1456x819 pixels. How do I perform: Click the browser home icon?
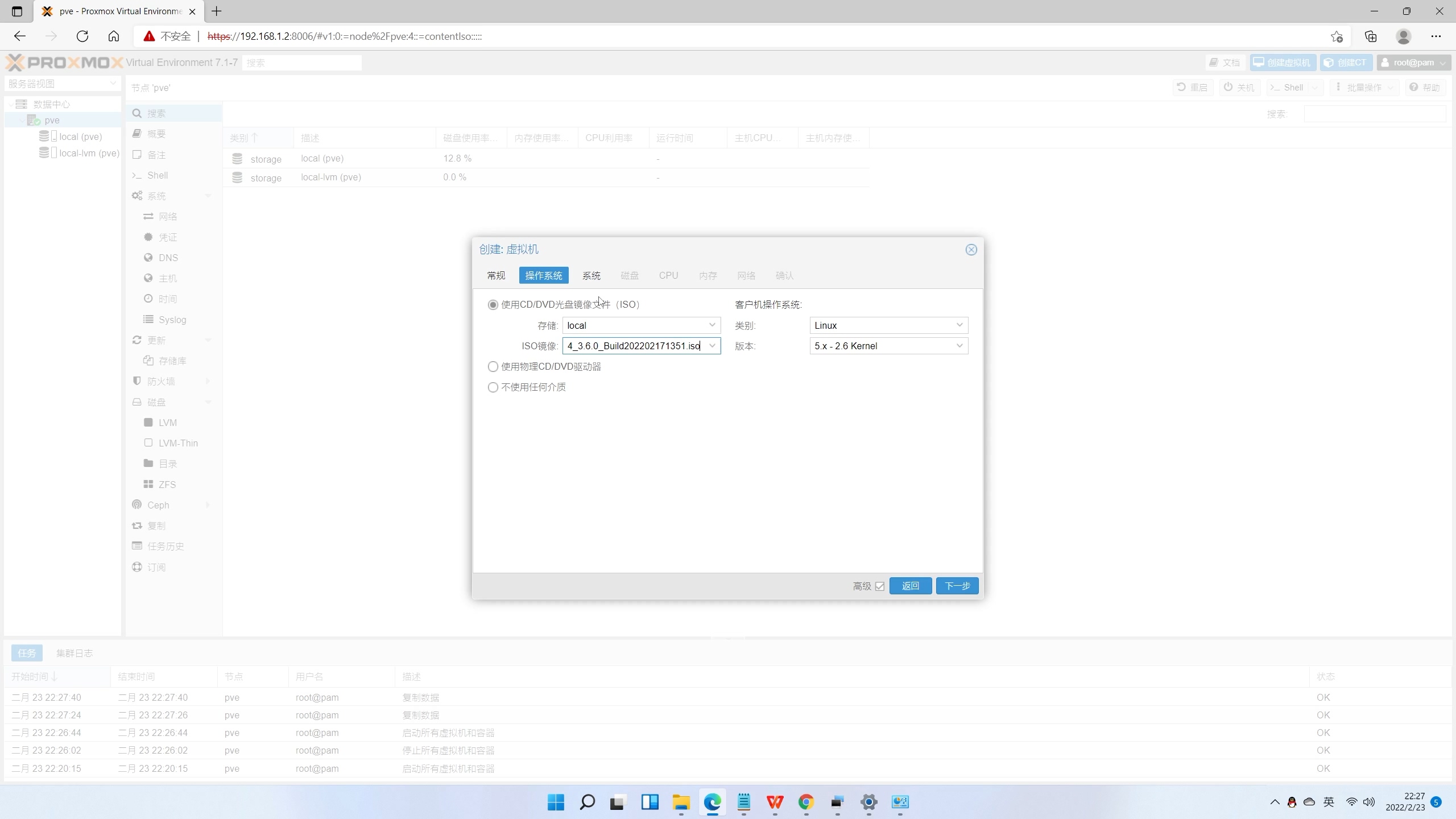click(114, 36)
